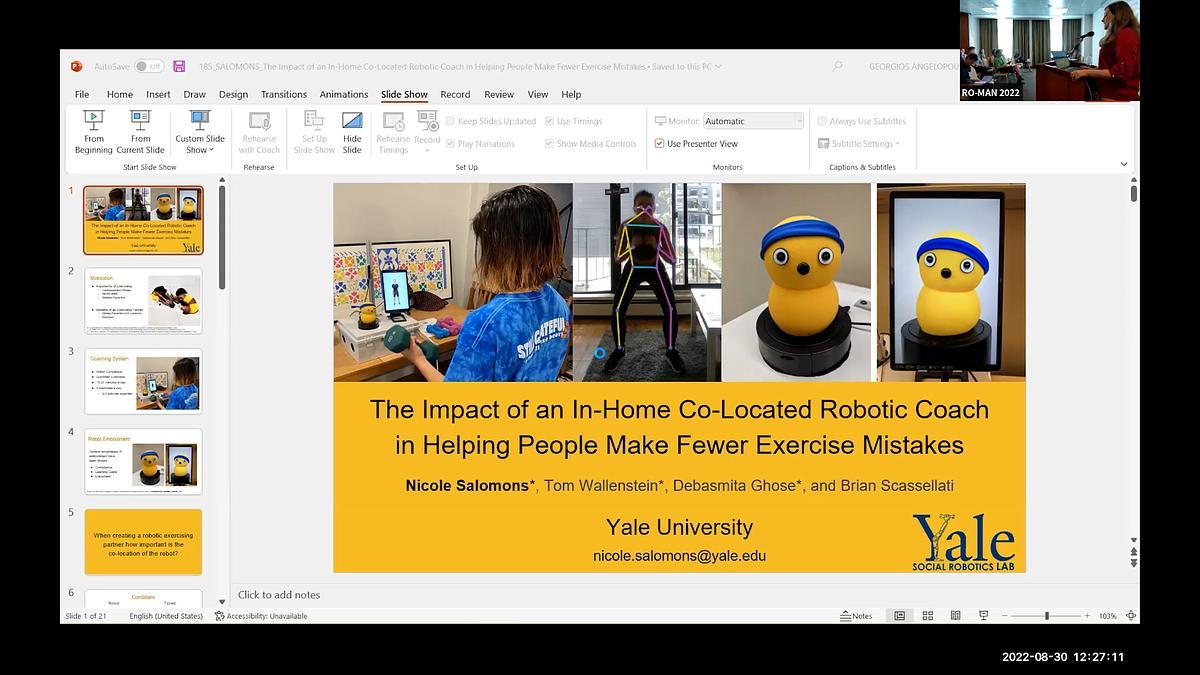Viewport: 1200px width, 675px height.
Task: Click the search magnifier in title bar
Action: click(x=837, y=67)
